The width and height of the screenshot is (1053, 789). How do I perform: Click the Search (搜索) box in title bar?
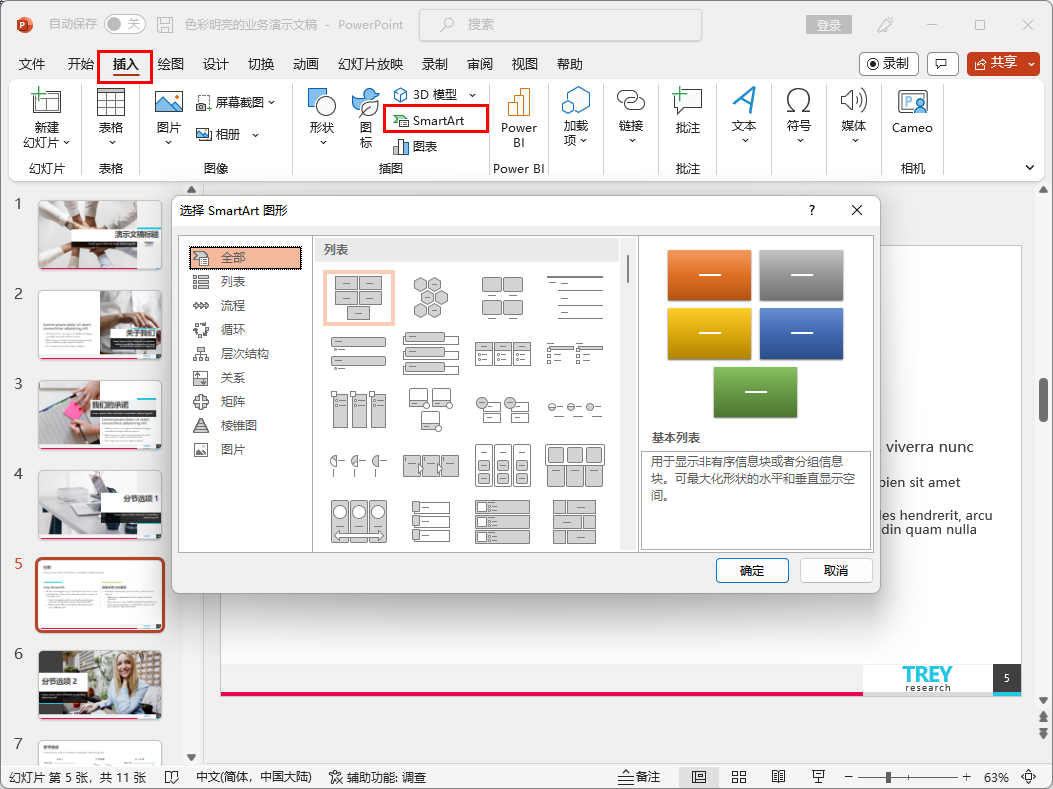tap(560, 25)
